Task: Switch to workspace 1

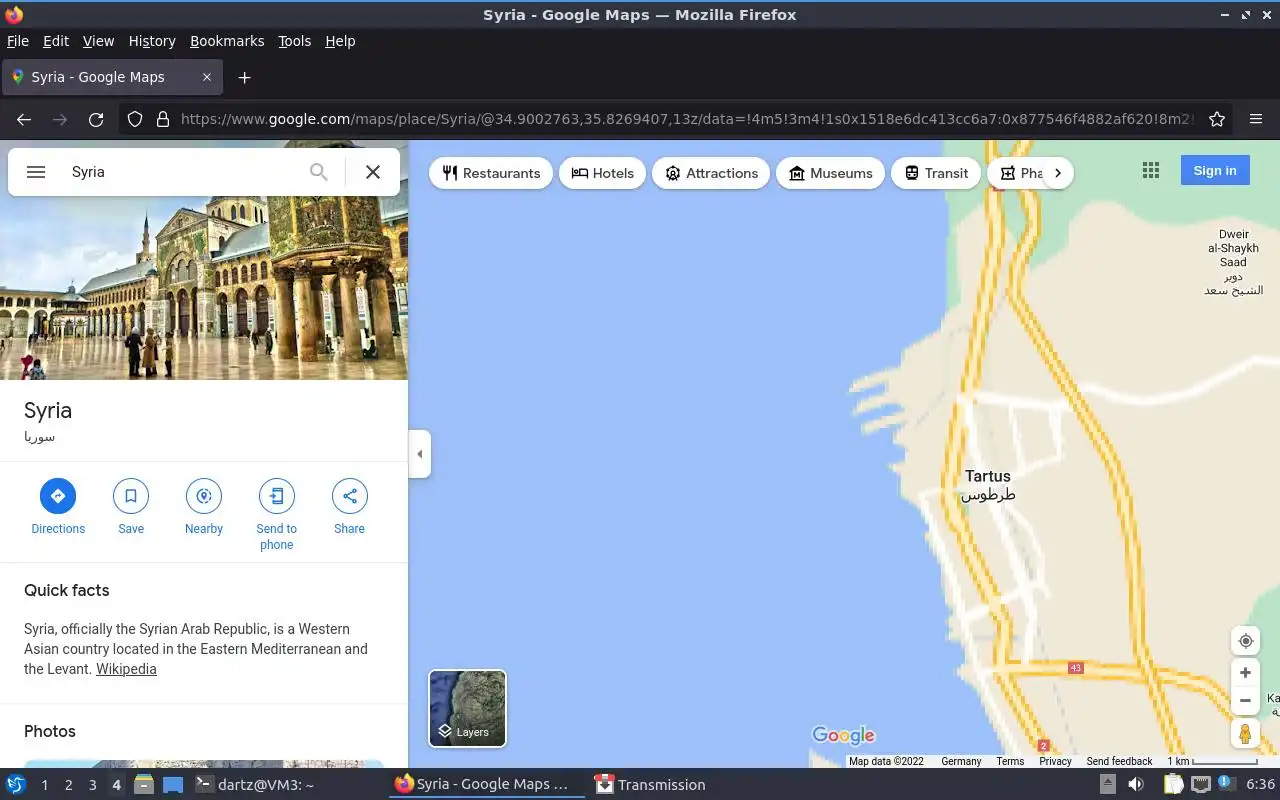Action: pos(44,785)
